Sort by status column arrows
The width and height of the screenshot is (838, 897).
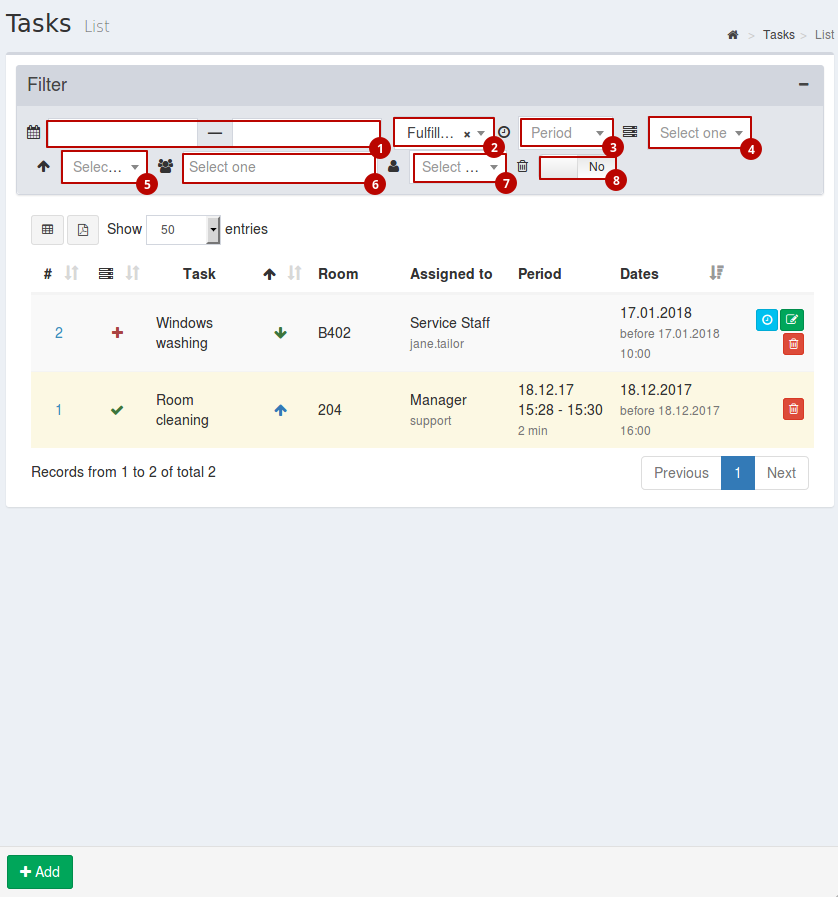pyautogui.click(x=133, y=273)
